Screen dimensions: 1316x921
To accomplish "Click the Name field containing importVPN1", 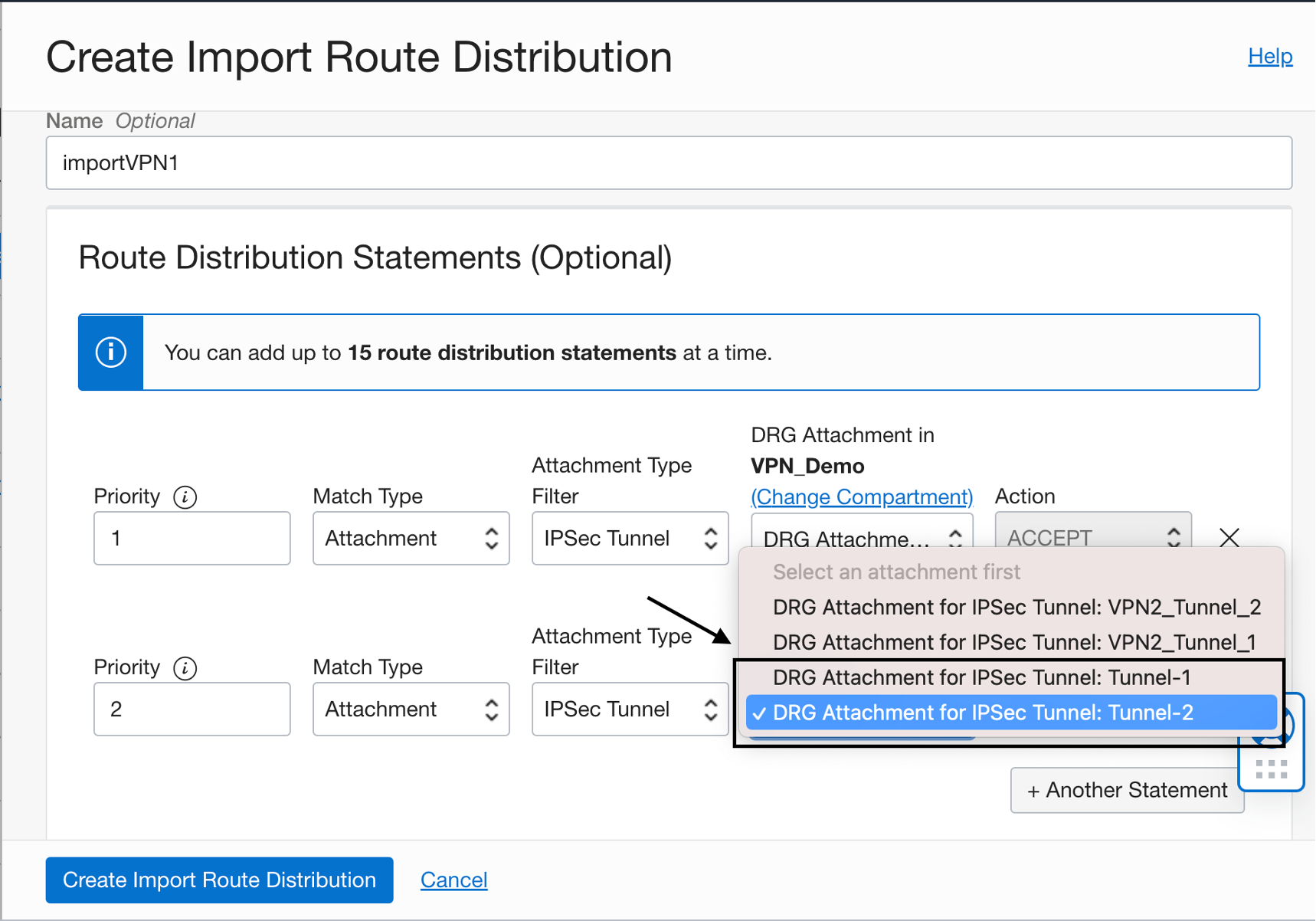I will (x=668, y=163).
